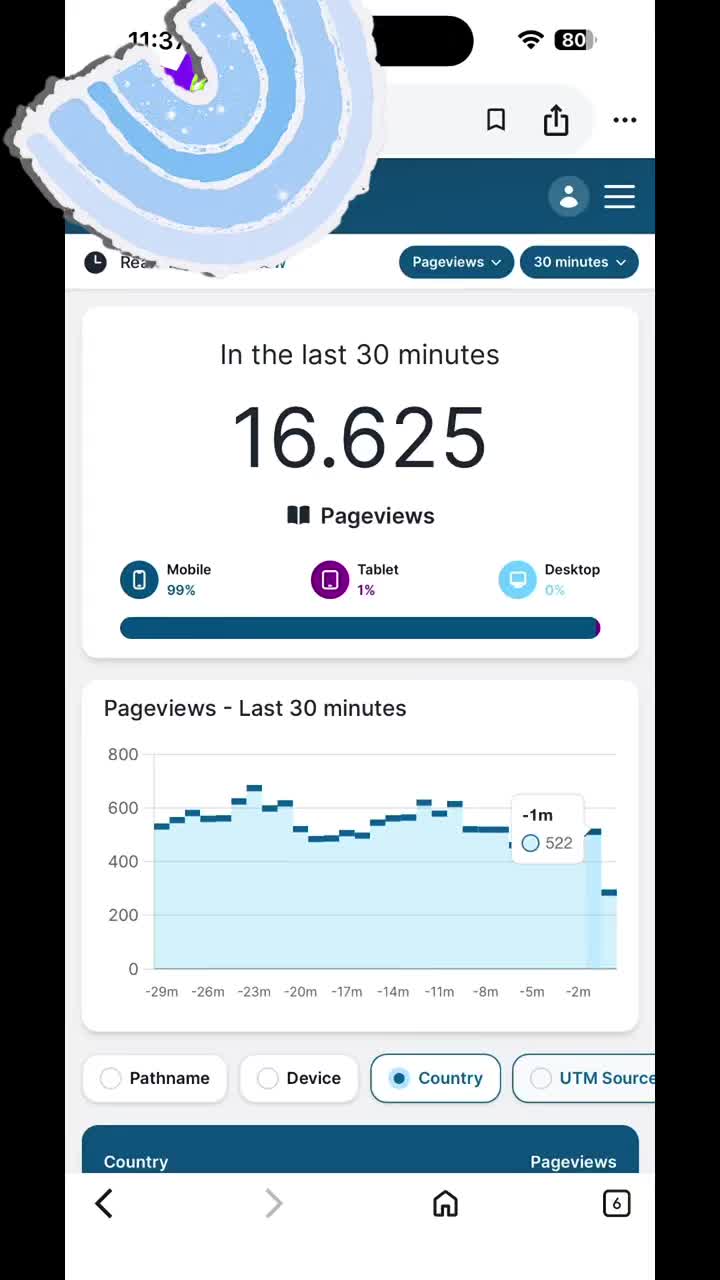The image size is (720, 1280).
Task: Tap the battery indicator showing 80
Action: pos(577,40)
